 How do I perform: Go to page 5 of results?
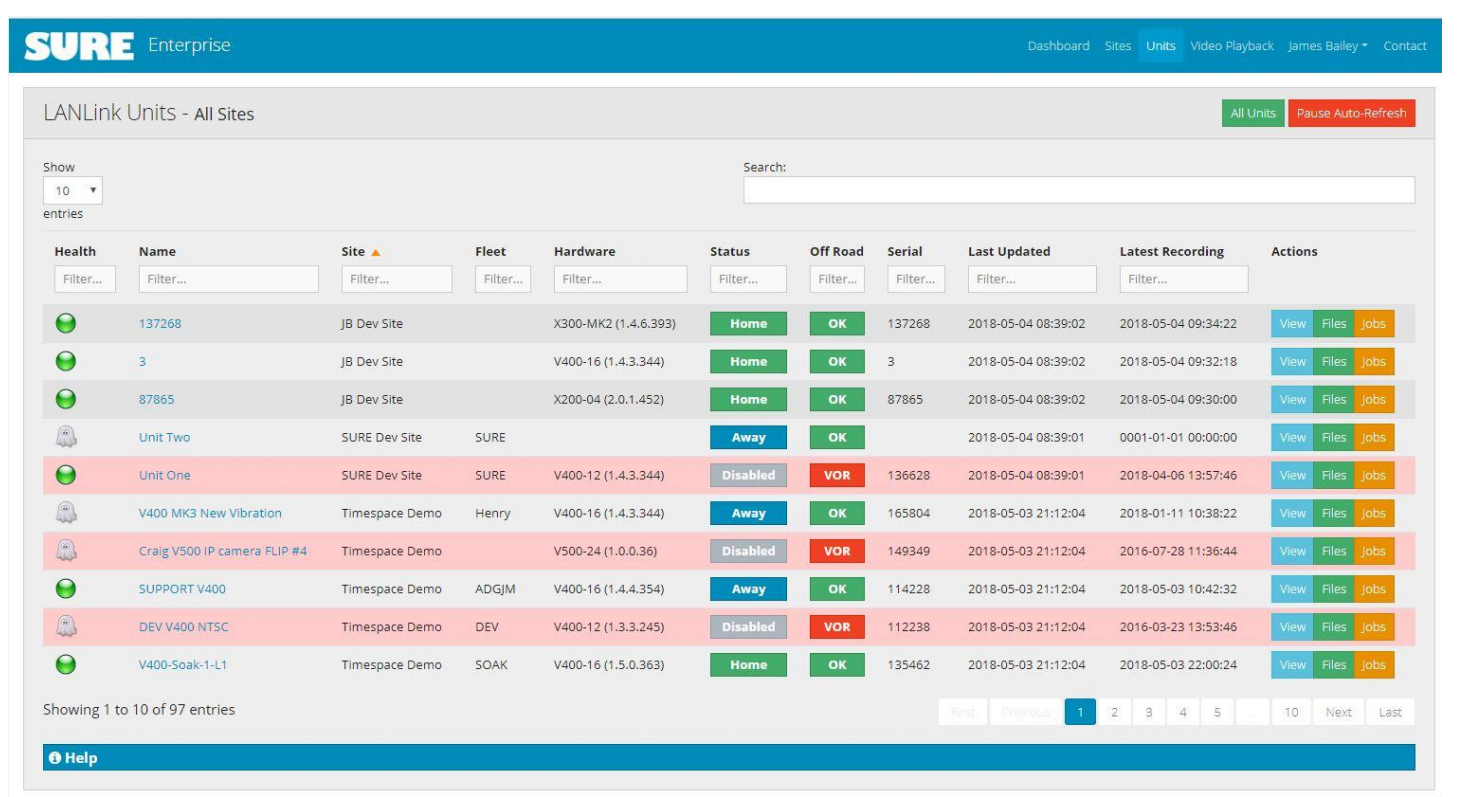[1217, 712]
